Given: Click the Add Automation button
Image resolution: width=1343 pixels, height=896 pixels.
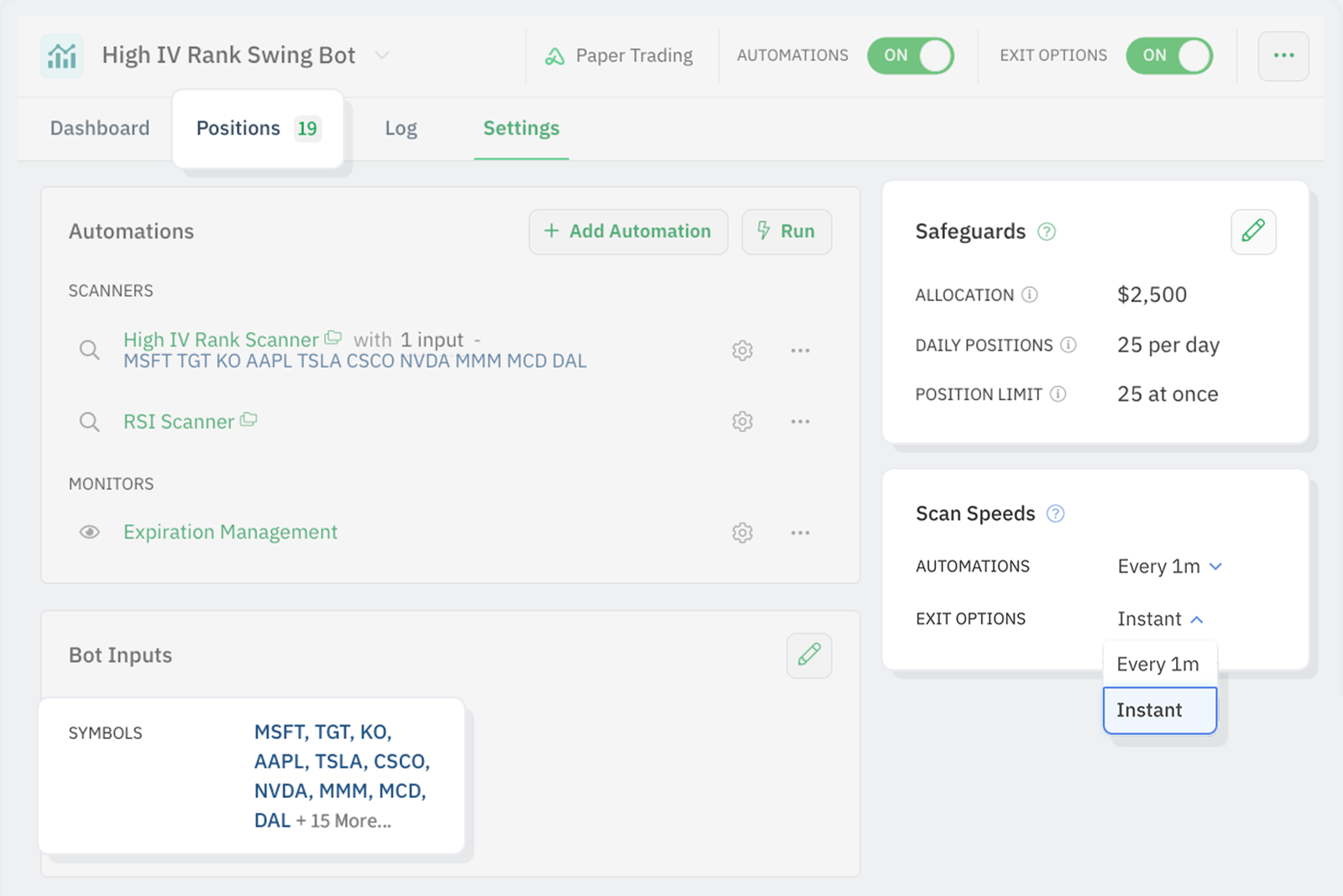Looking at the screenshot, I should (628, 232).
